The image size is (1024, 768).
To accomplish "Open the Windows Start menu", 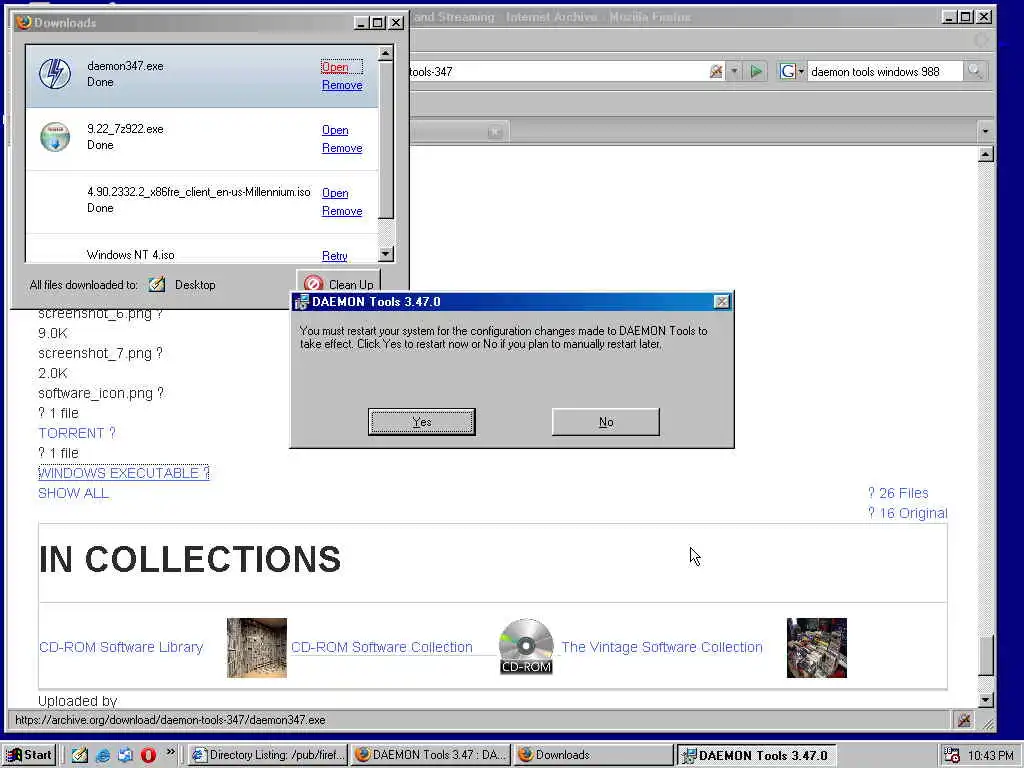I will pyautogui.click(x=29, y=755).
